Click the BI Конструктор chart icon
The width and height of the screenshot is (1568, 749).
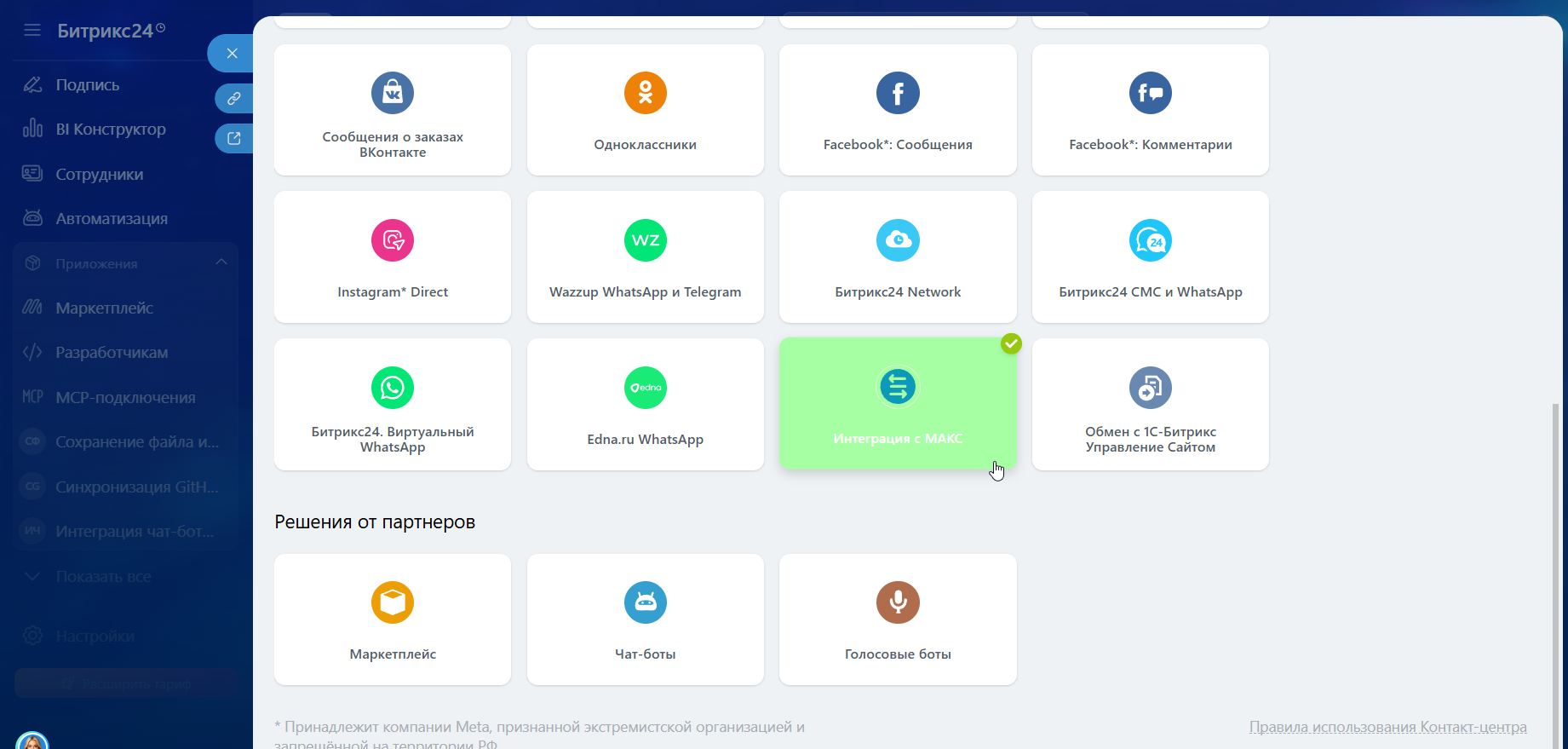32,129
